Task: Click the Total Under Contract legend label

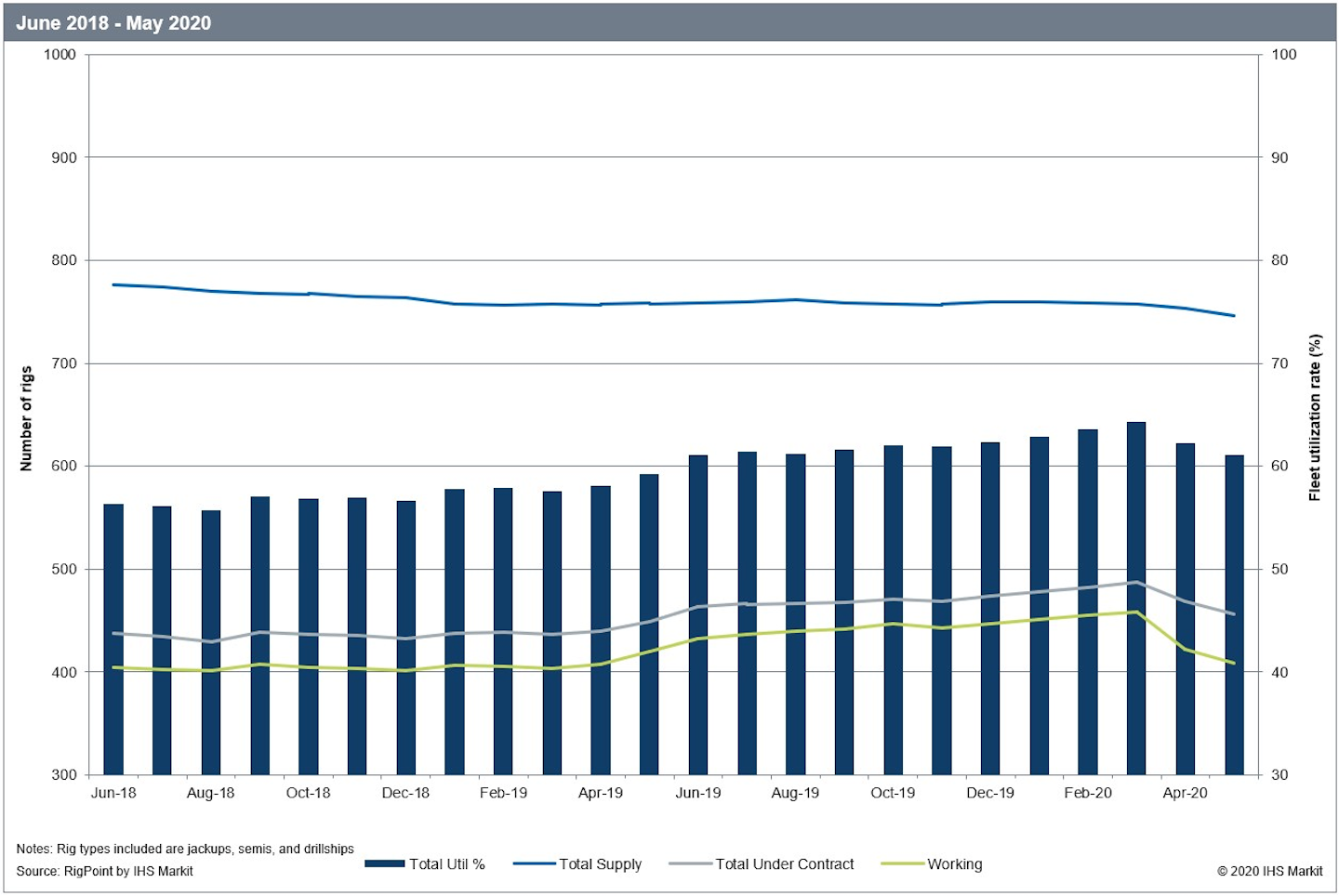Action: [784, 864]
